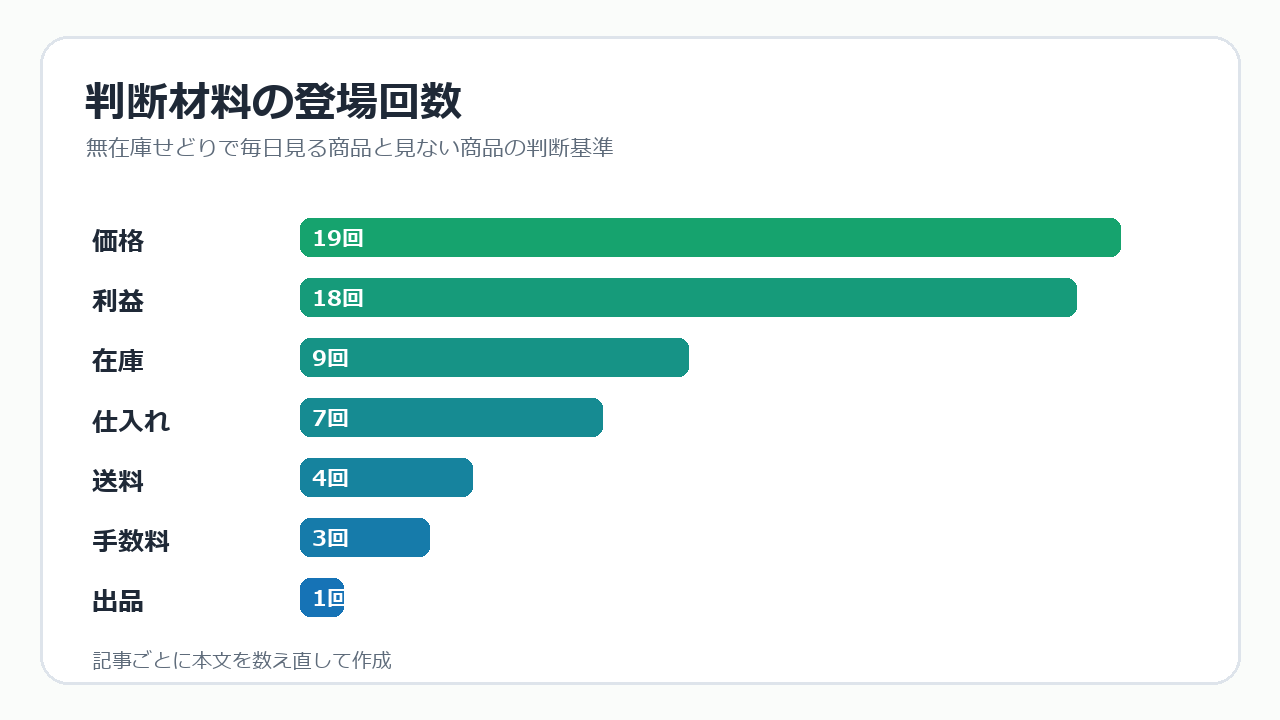Click the 仕入れ category label

(x=131, y=421)
